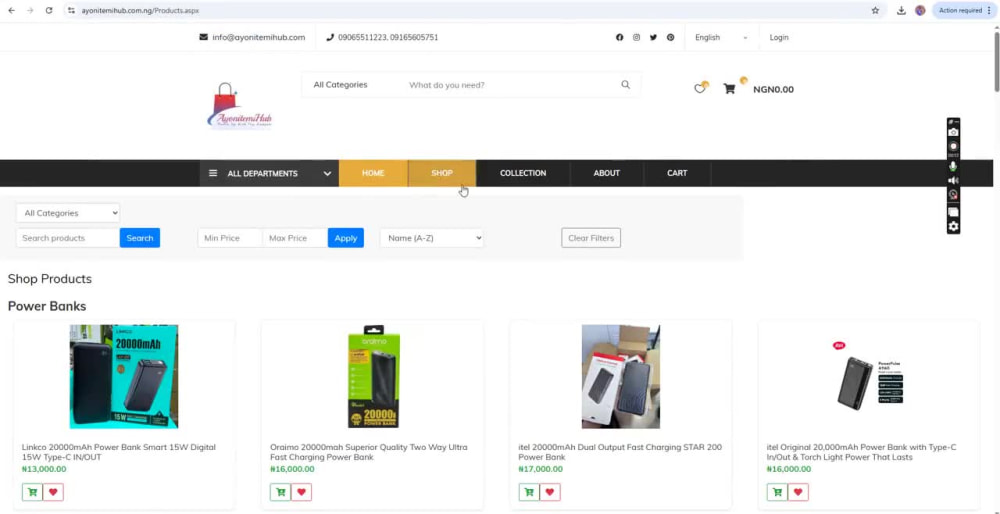Viewport: 1000px width, 514px height.
Task: Focus the Max Price field
Action: click(x=295, y=238)
